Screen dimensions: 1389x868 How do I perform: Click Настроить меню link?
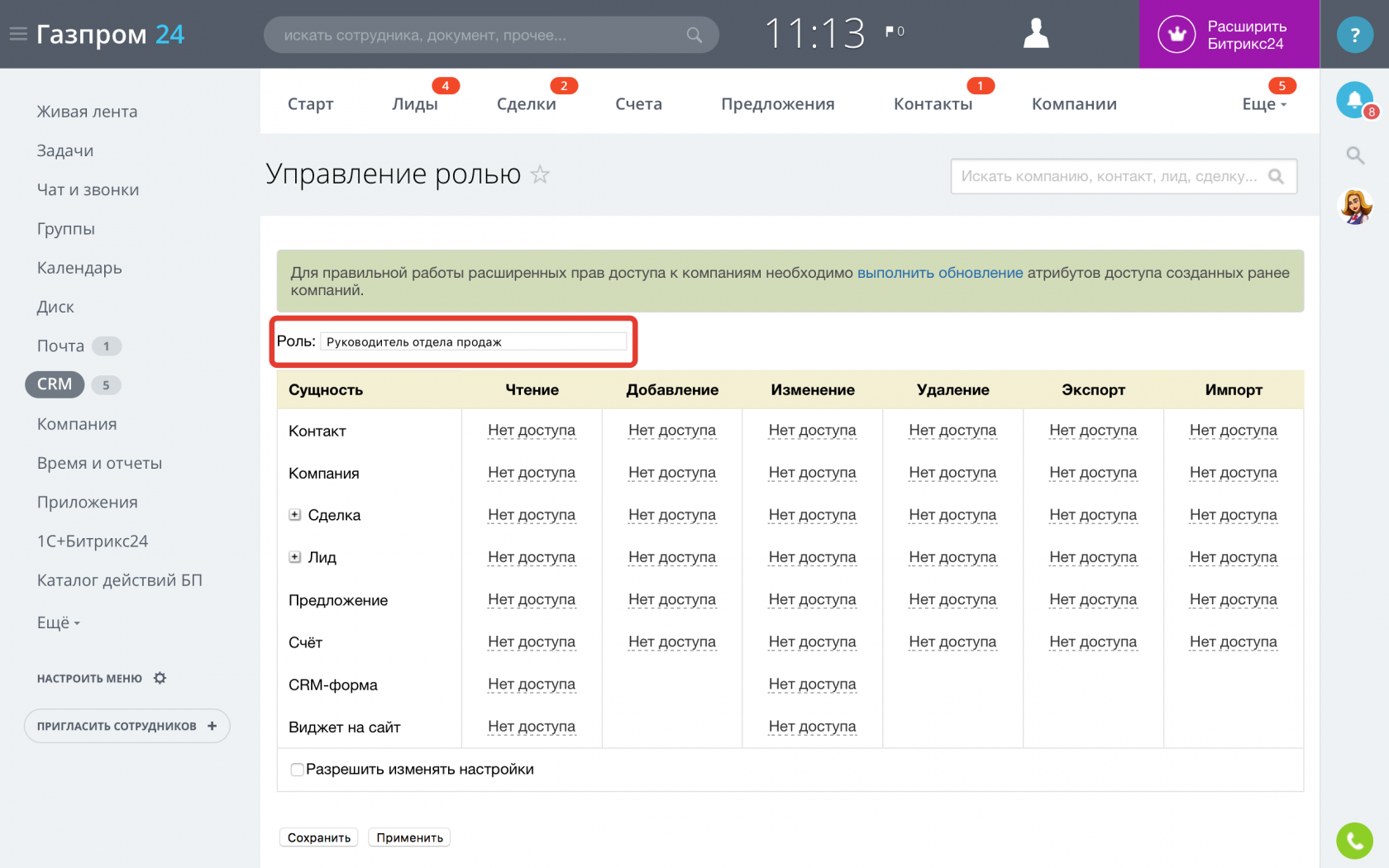tap(89, 678)
